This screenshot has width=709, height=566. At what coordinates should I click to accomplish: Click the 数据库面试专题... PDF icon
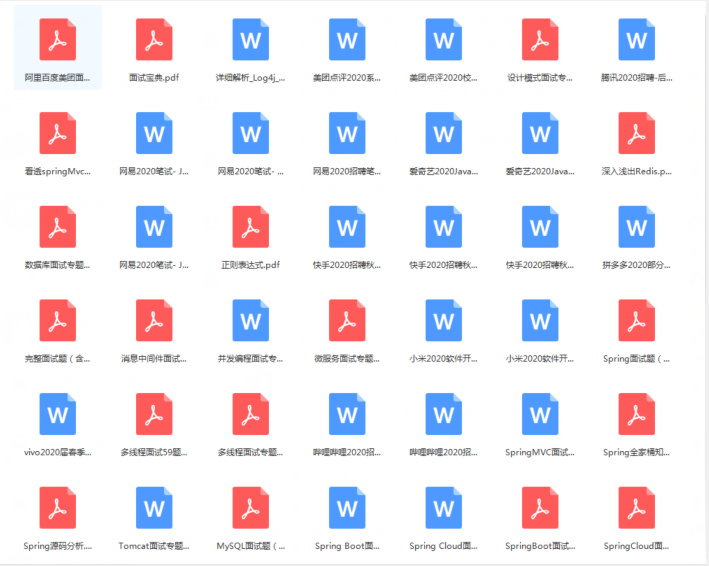coord(57,226)
